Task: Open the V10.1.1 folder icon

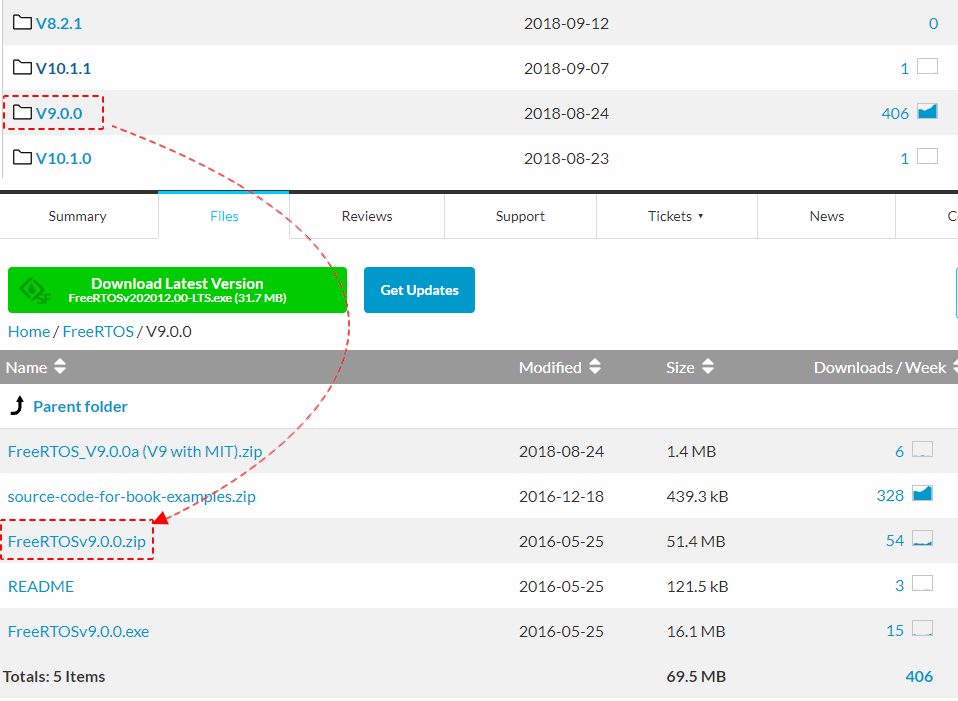Action: pos(23,67)
